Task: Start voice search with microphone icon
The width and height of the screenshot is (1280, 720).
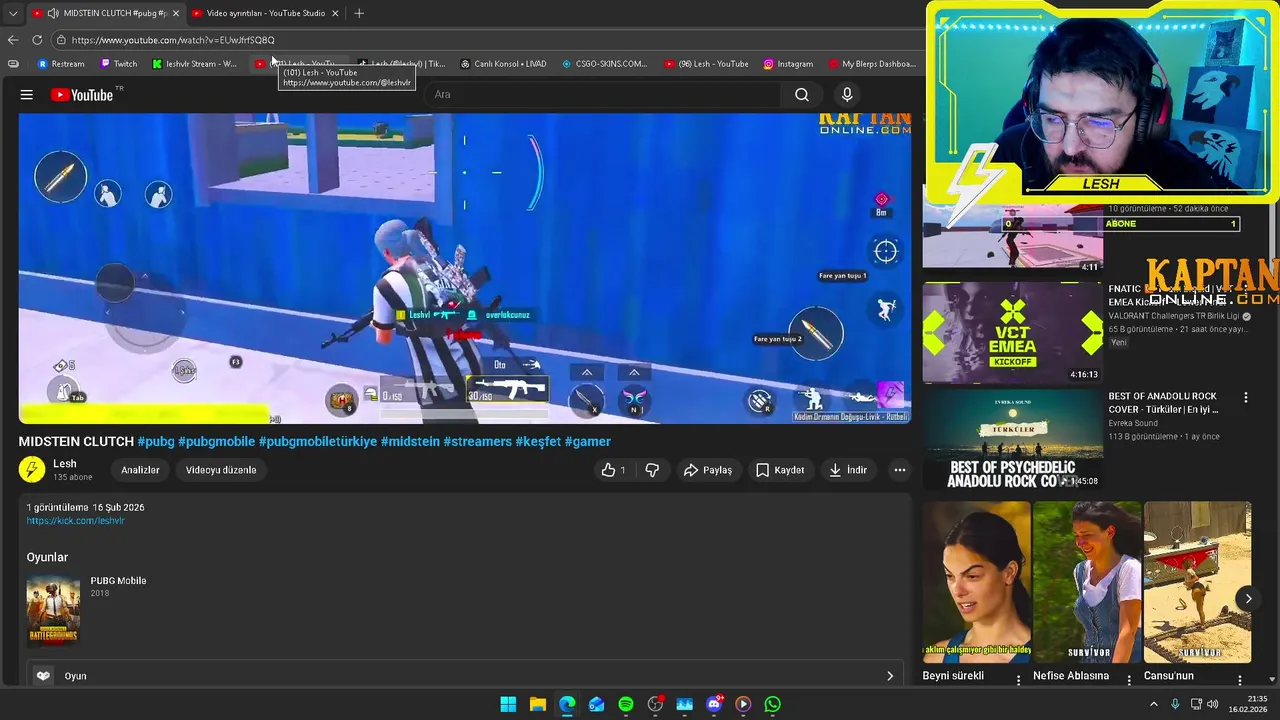Action: tap(847, 95)
